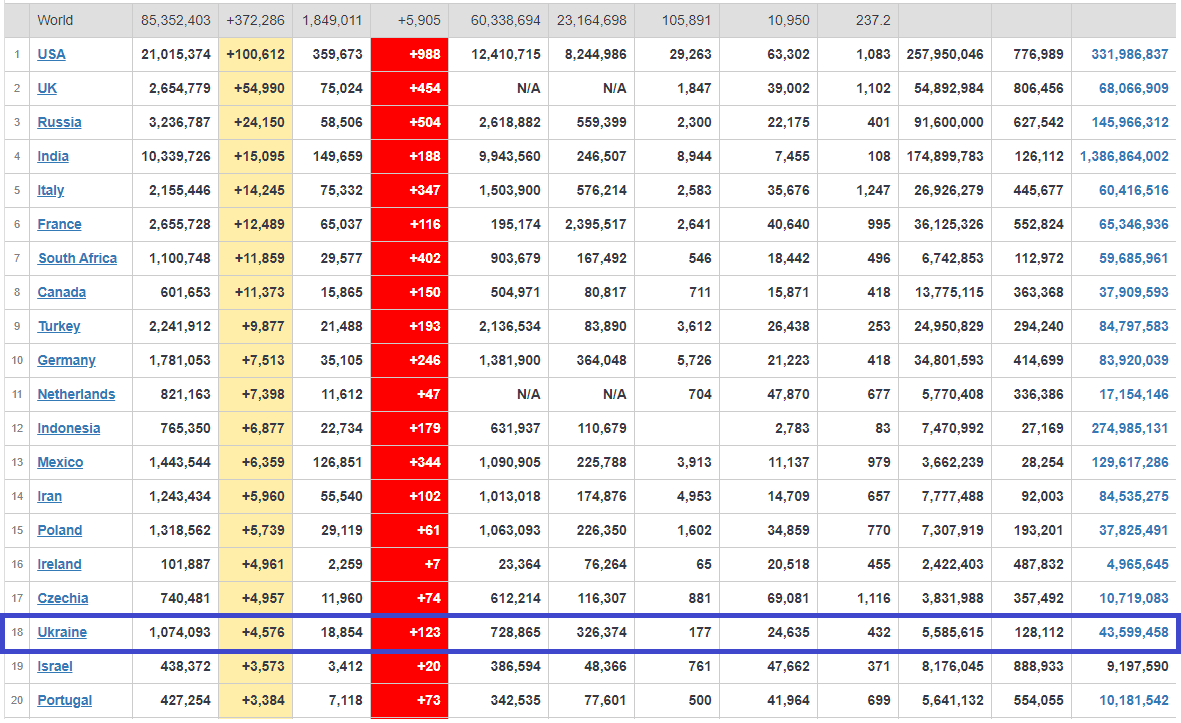Click the Netherlands country link
Image resolution: width=1181 pixels, height=723 pixels.
76,394
